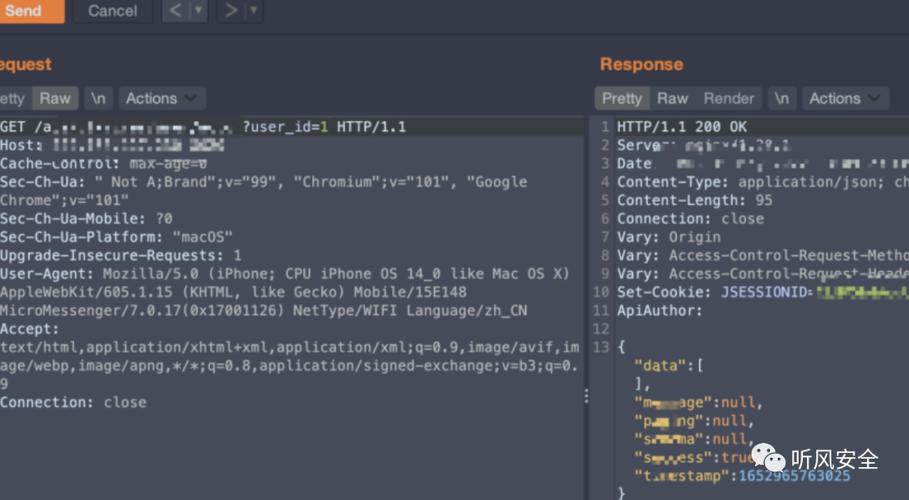The height and width of the screenshot is (500, 909).
Task: Click the WeChat logo watermark icon
Action: point(769,458)
